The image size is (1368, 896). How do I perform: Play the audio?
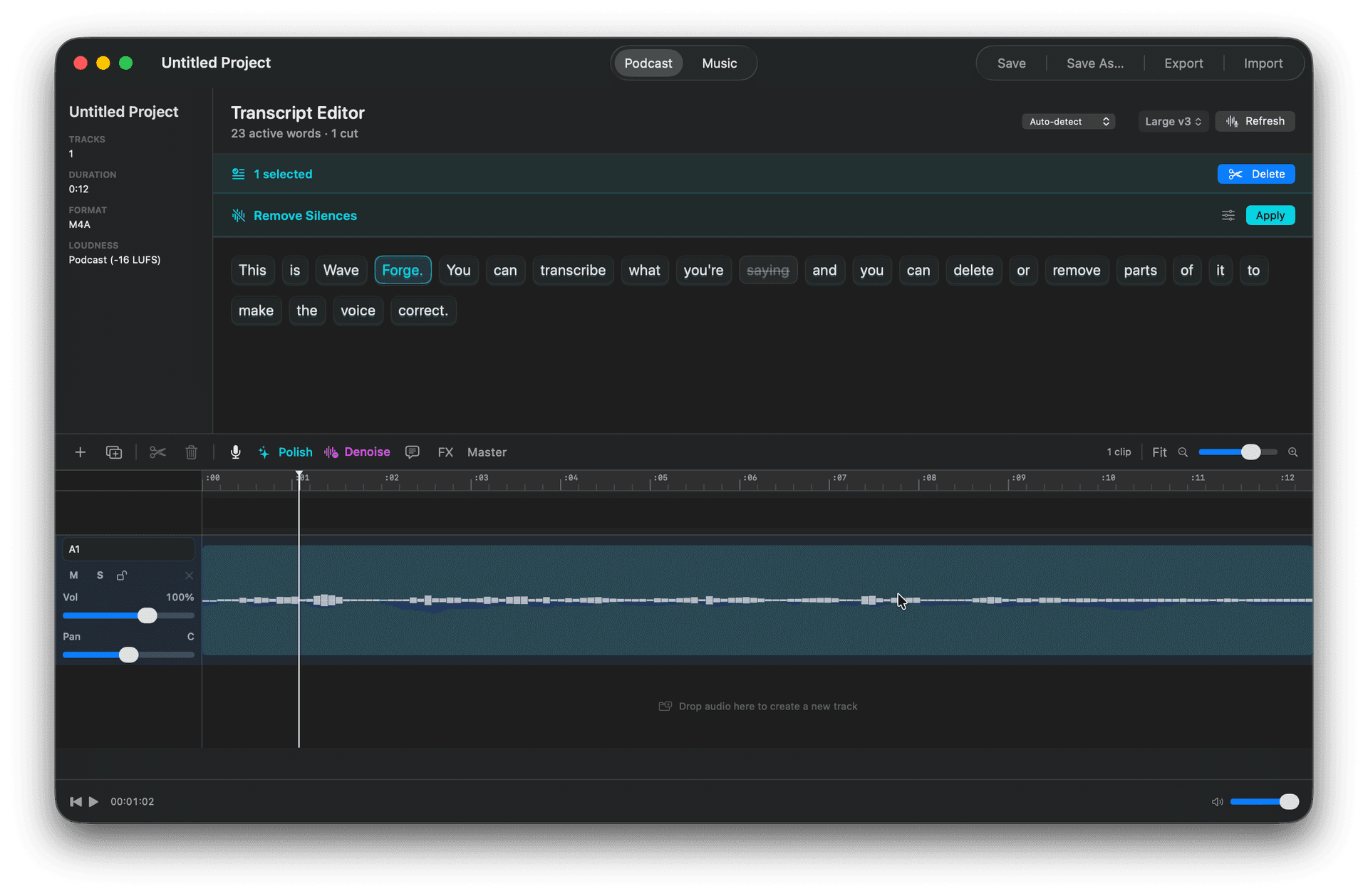tap(93, 802)
